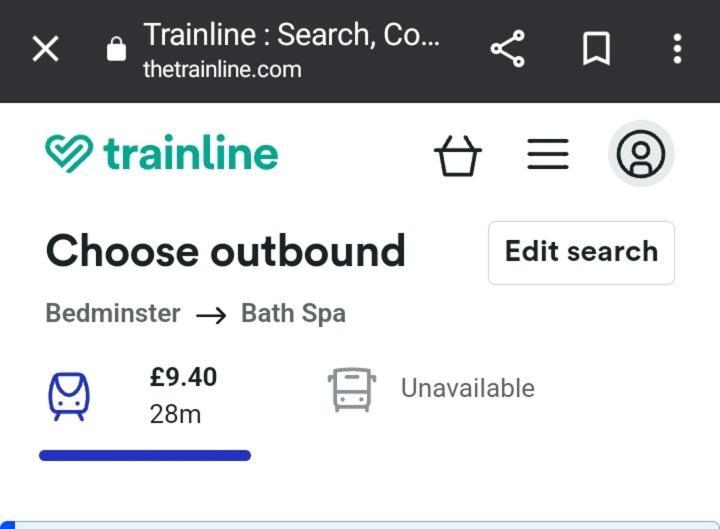Screen dimensions: 720x529
Task: Tap the Choose outbound heading
Action: click(x=225, y=251)
